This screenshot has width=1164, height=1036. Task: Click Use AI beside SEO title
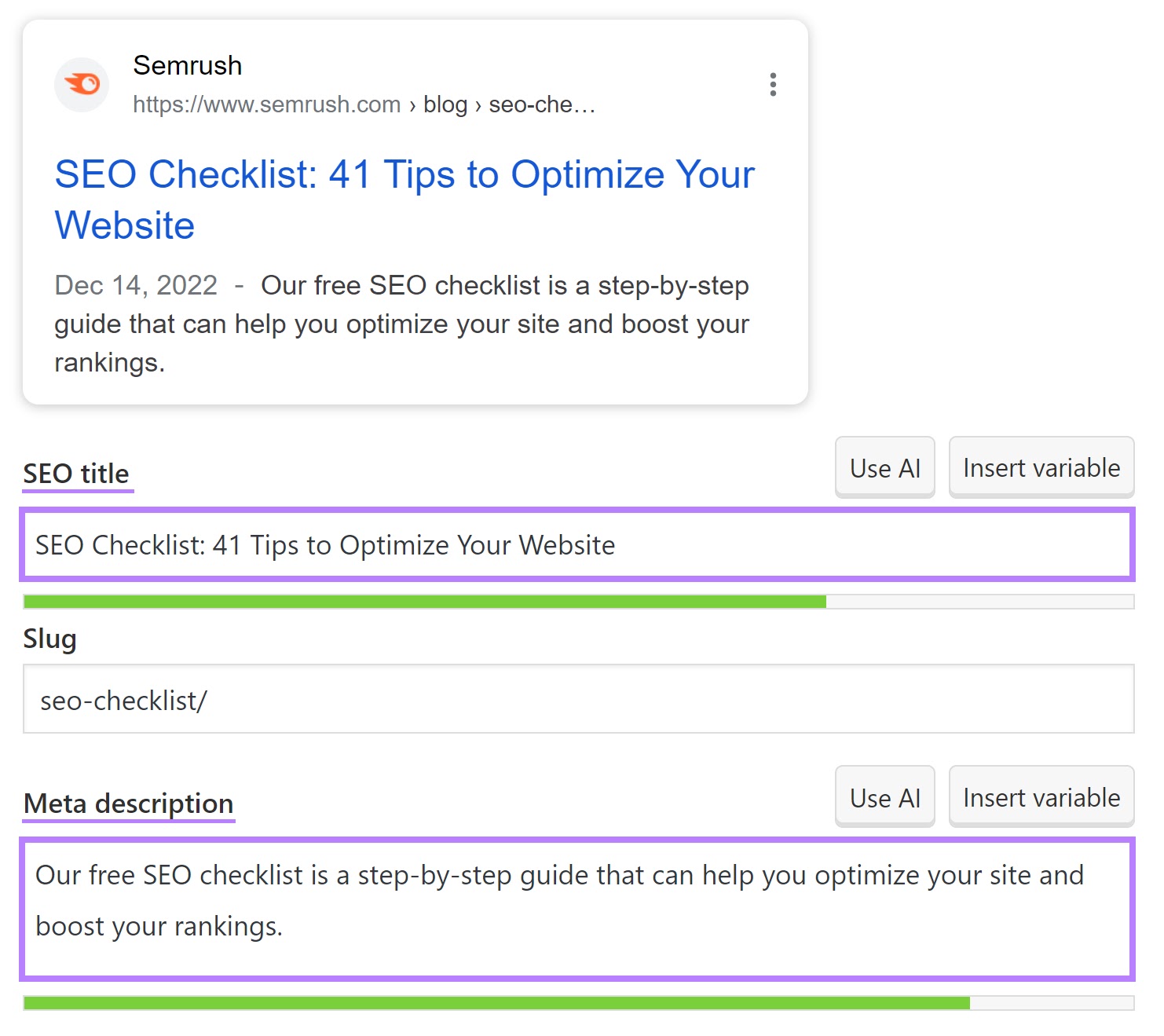coord(884,467)
